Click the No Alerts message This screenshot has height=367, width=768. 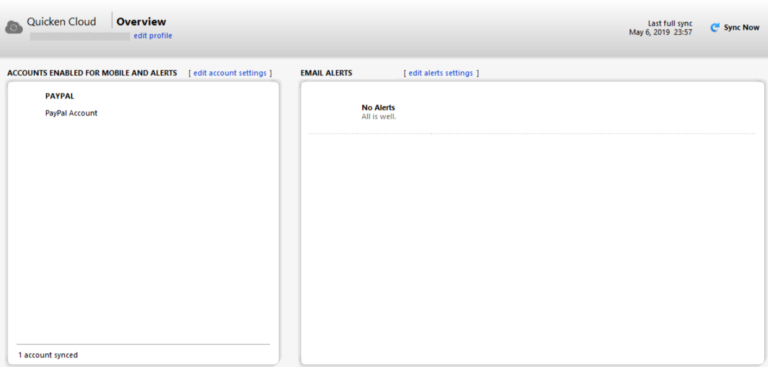(x=378, y=107)
